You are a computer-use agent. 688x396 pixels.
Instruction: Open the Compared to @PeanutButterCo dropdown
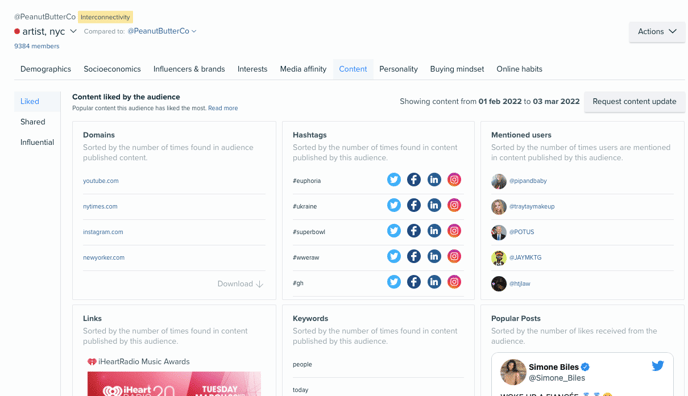click(x=162, y=31)
